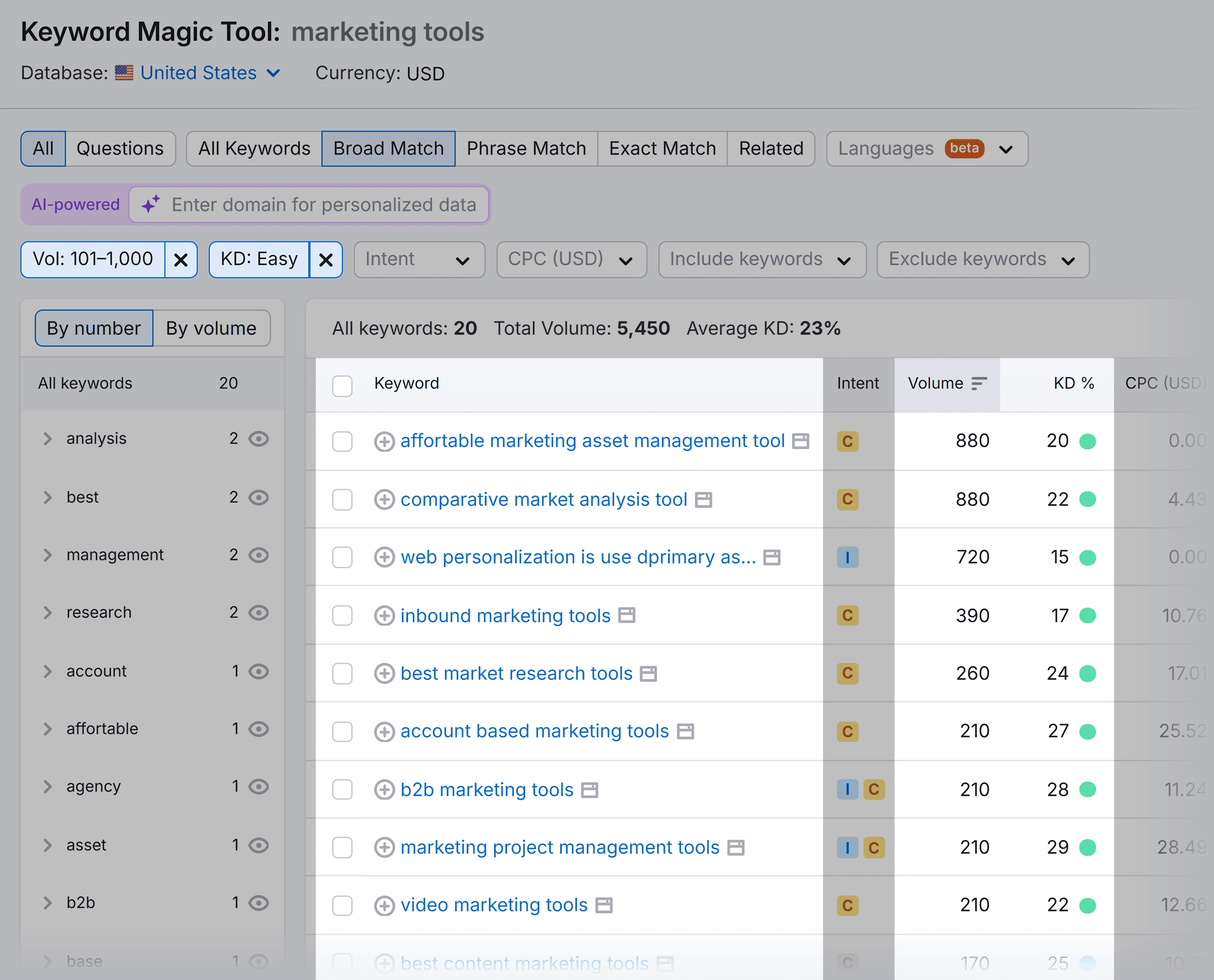Open keyword best market research tools

pos(515,673)
